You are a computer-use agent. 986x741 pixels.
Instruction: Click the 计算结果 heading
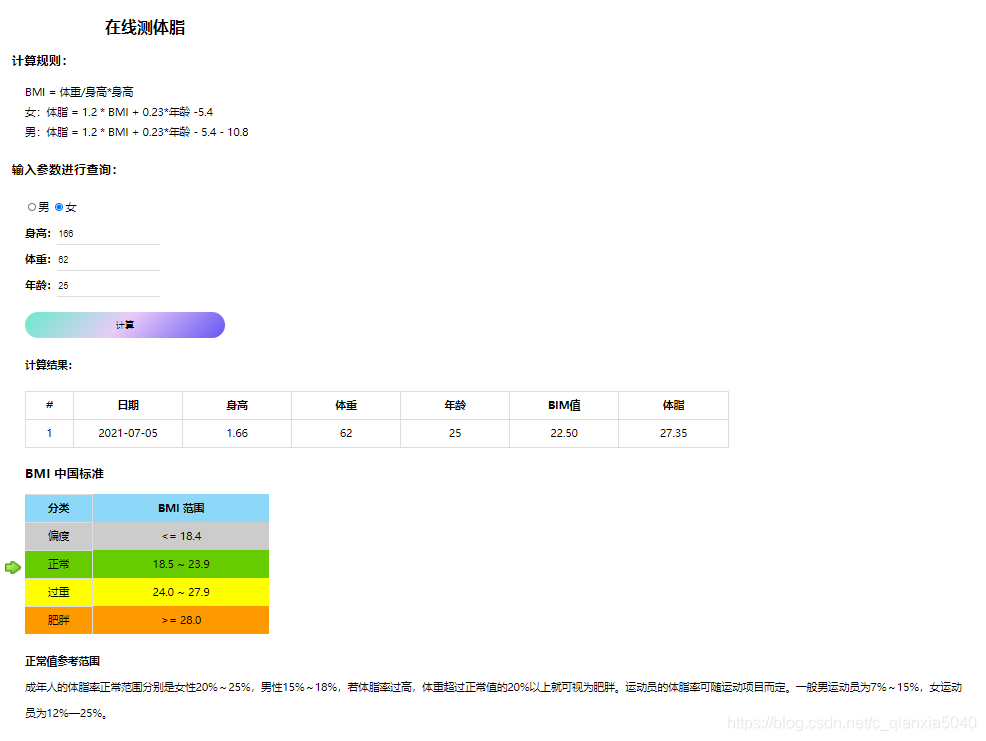point(48,365)
